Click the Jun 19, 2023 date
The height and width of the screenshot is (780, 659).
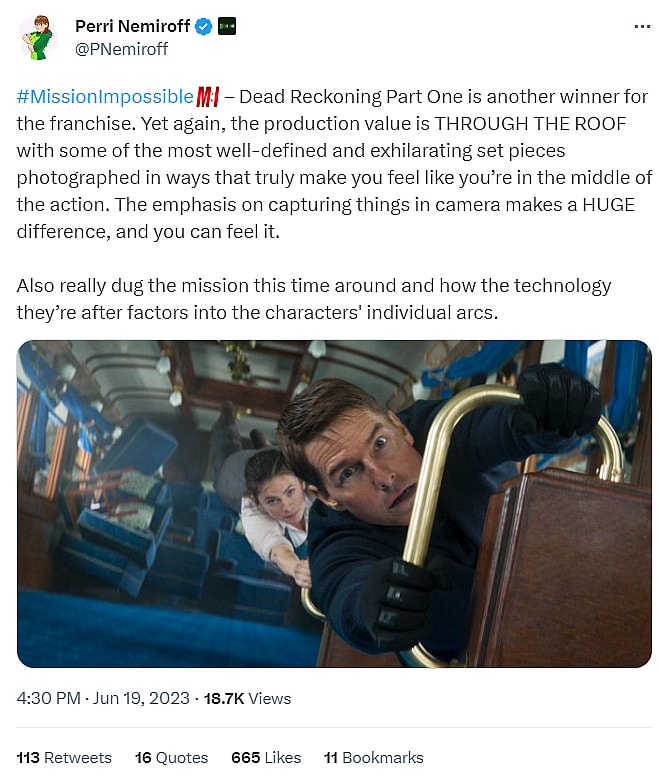142,698
